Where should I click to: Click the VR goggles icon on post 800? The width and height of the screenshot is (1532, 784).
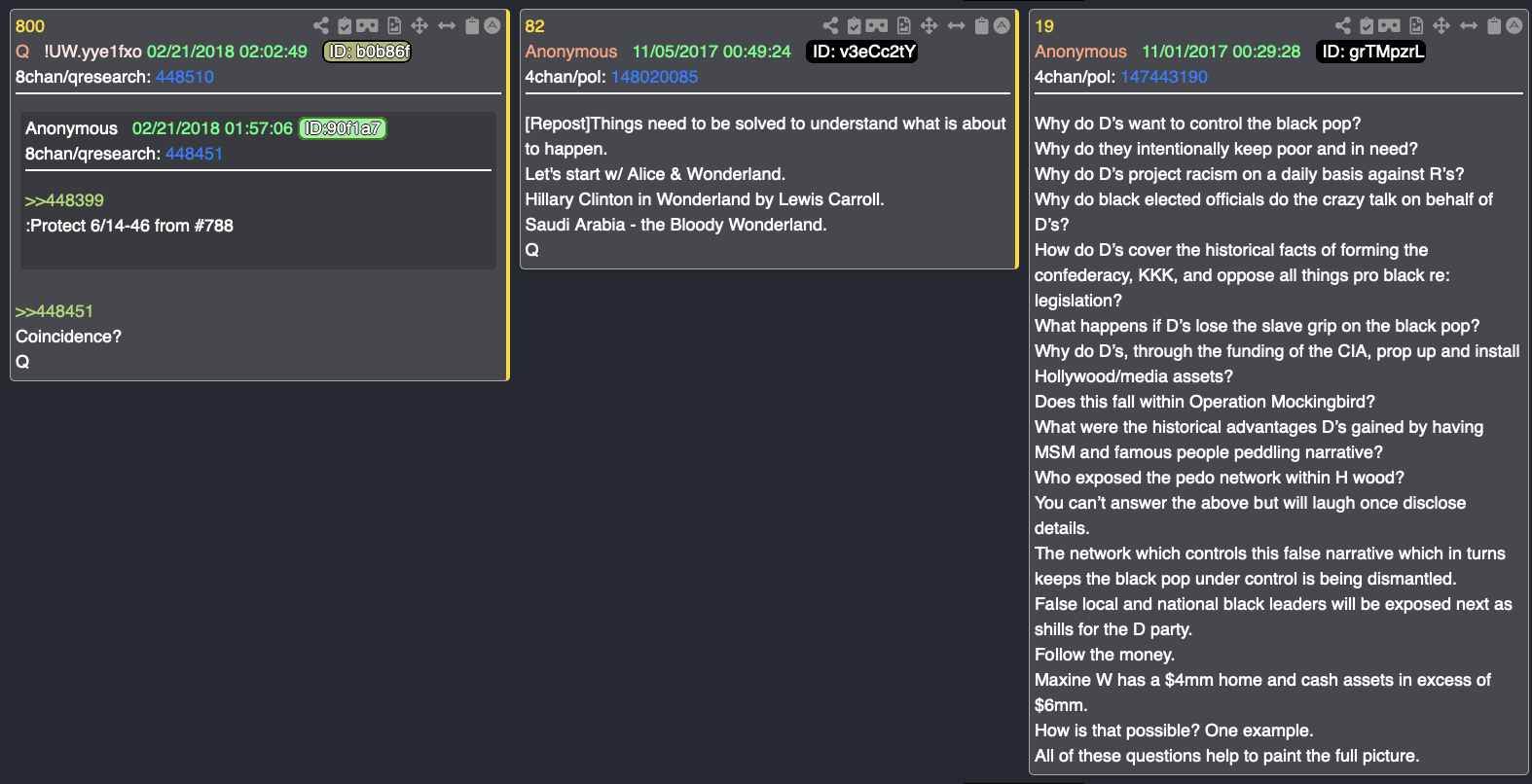367,26
